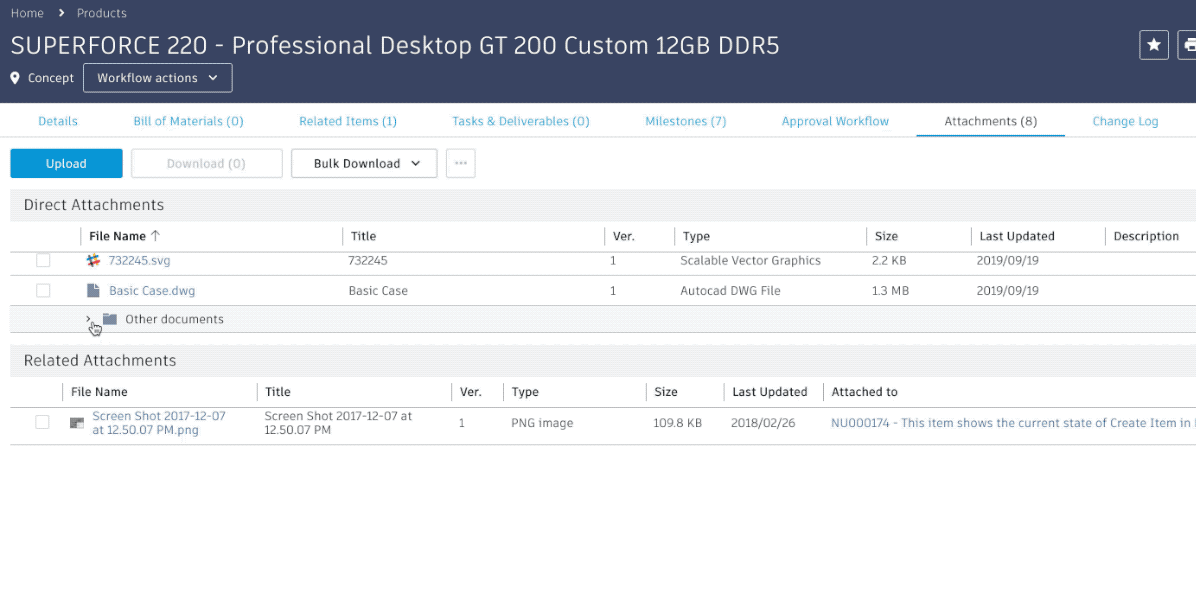Open the three-dots more actions menu
Viewport: 1196px width, 600px height.
[x=460, y=164]
